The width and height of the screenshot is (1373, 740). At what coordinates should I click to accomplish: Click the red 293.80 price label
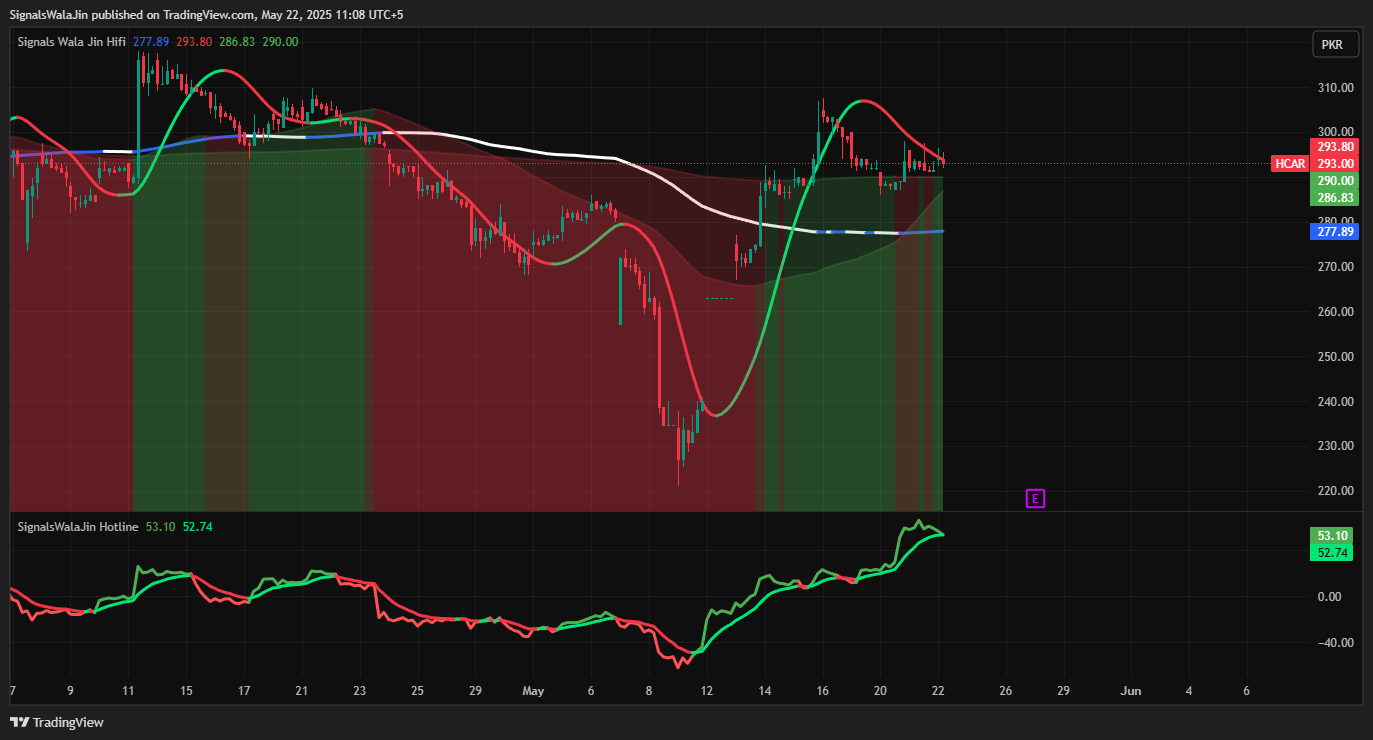(x=1335, y=147)
